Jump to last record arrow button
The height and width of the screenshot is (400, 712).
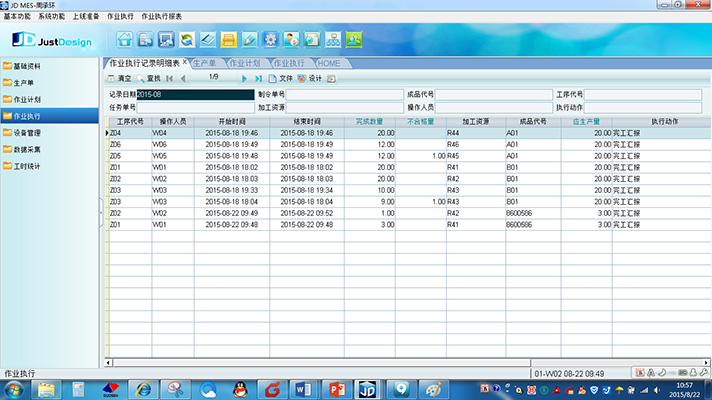(x=258, y=79)
